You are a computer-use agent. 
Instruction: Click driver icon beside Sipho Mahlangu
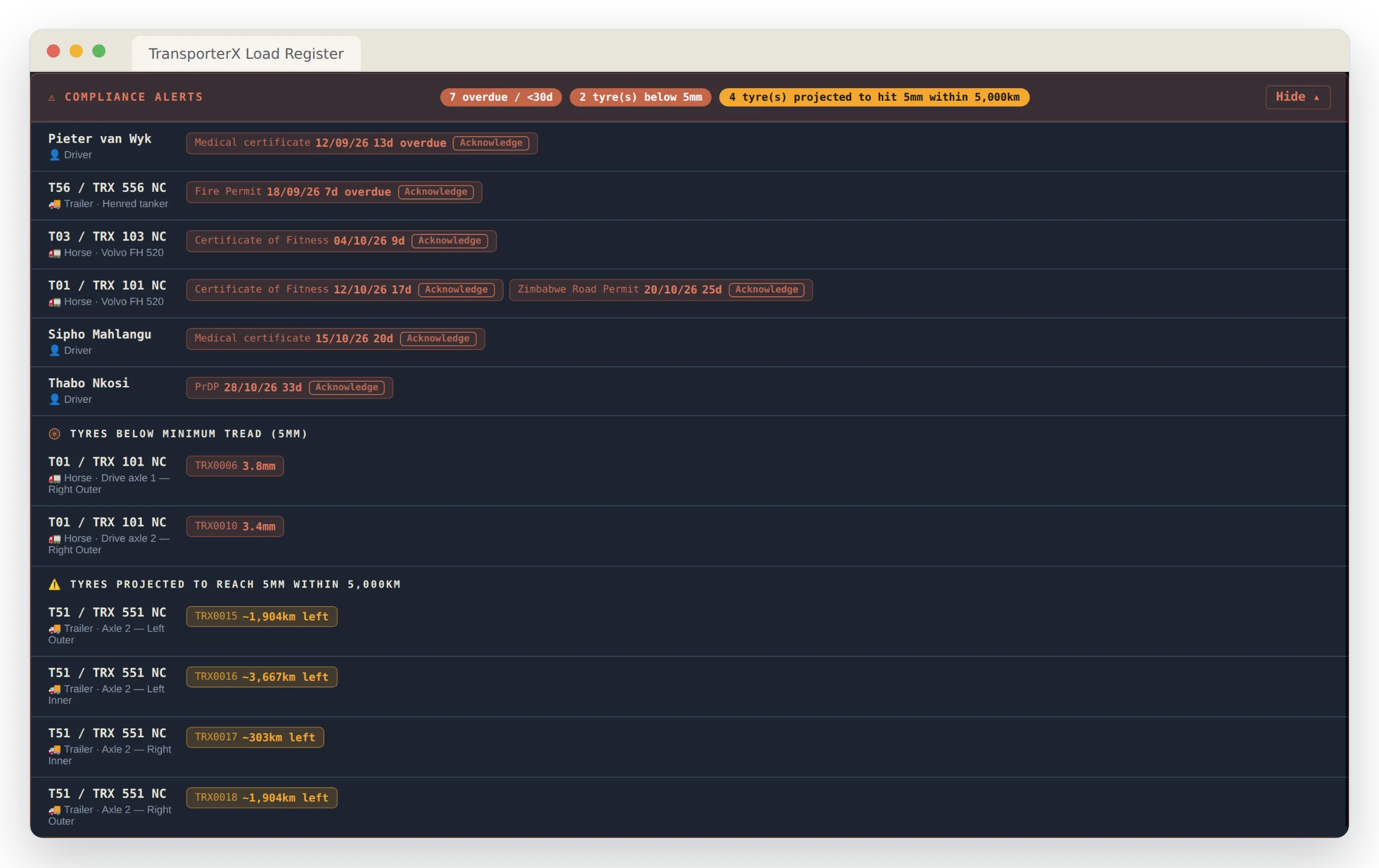point(55,351)
